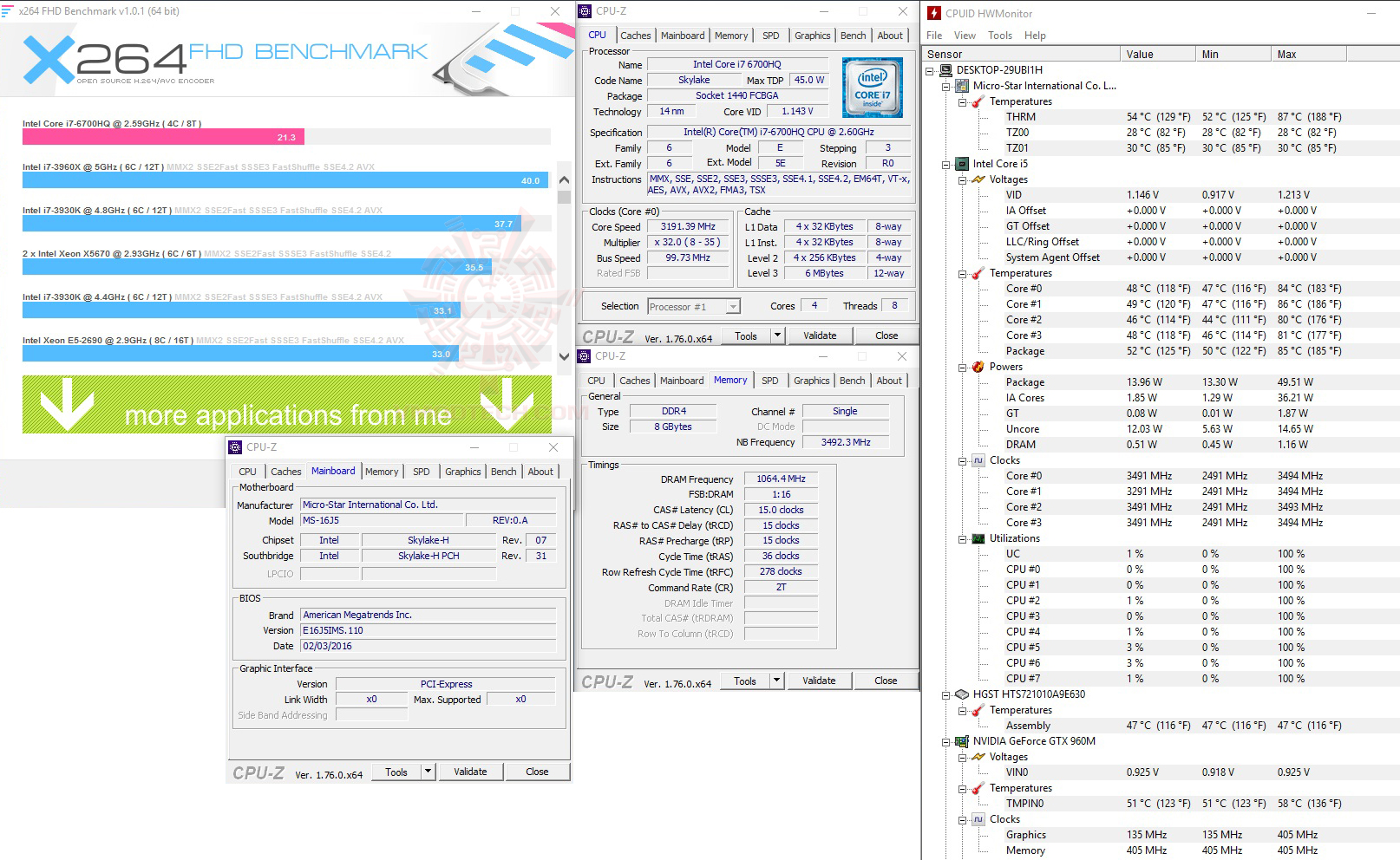The height and width of the screenshot is (860, 1400).
Task: Click the CPU-Z chip icon on Mainboard window
Action: point(234,447)
